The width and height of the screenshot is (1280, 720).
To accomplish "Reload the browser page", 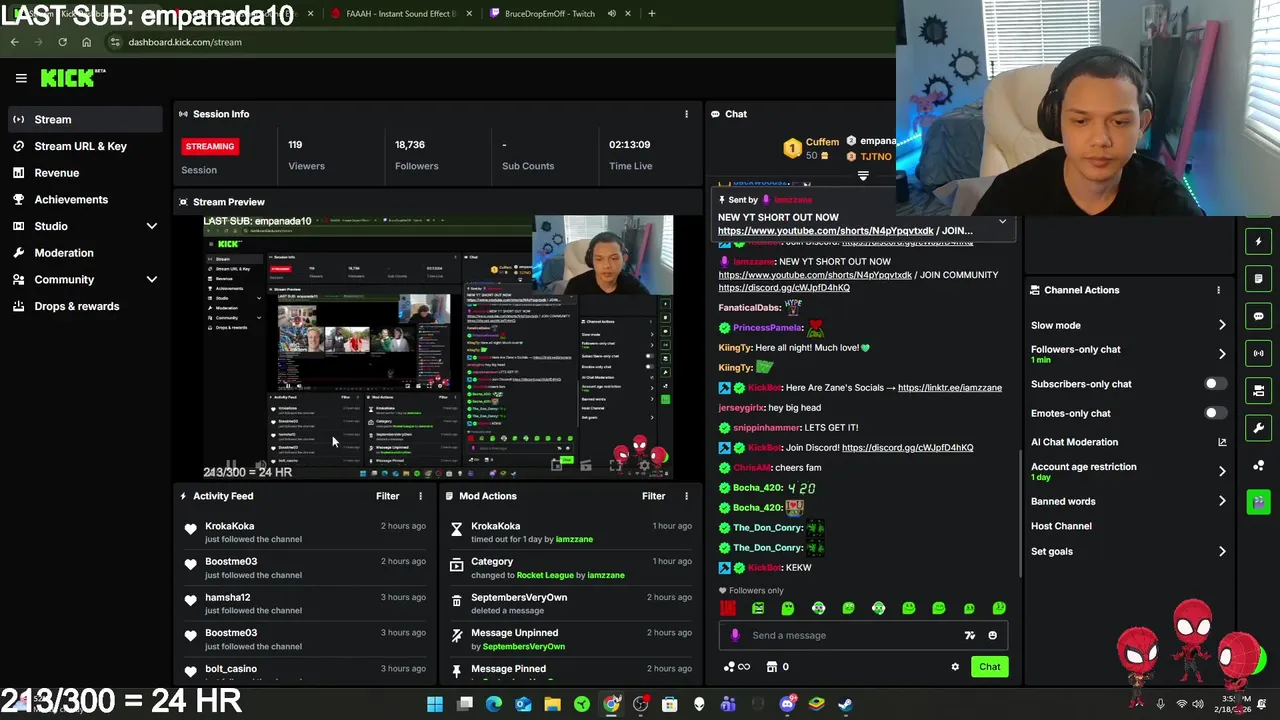I will (x=62, y=42).
